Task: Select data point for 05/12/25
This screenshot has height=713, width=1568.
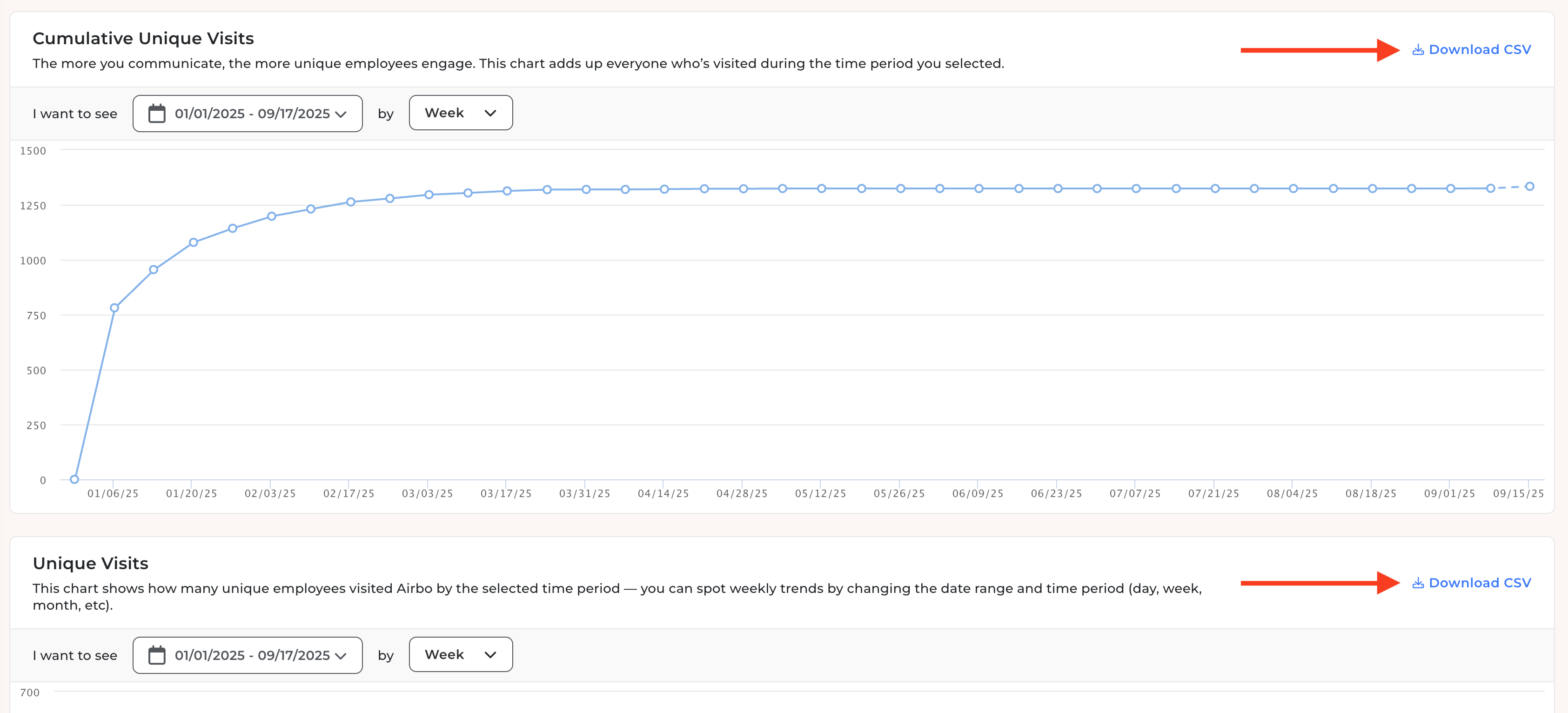Action: pyautogui.click(x=822, y=189)
